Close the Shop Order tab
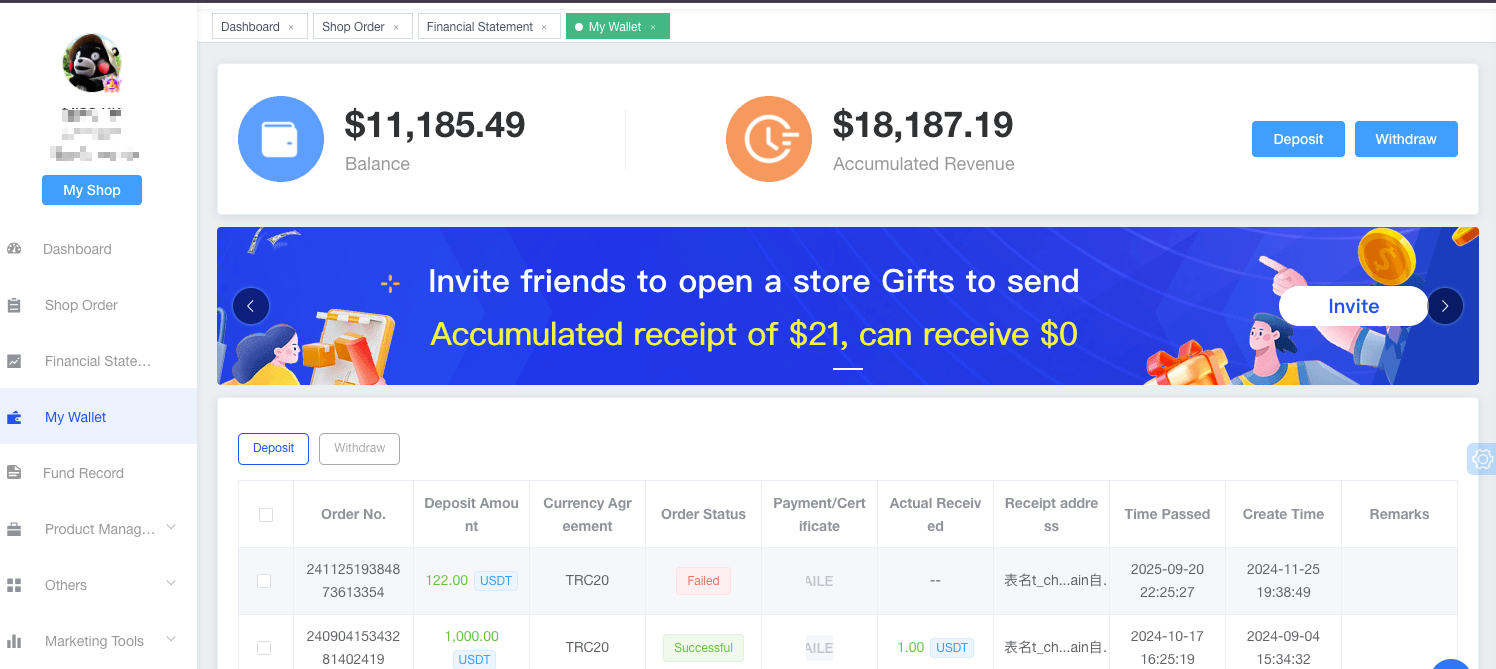This screenshot has width=1496, height=669. pyautogui.click(x=397, y=26)
